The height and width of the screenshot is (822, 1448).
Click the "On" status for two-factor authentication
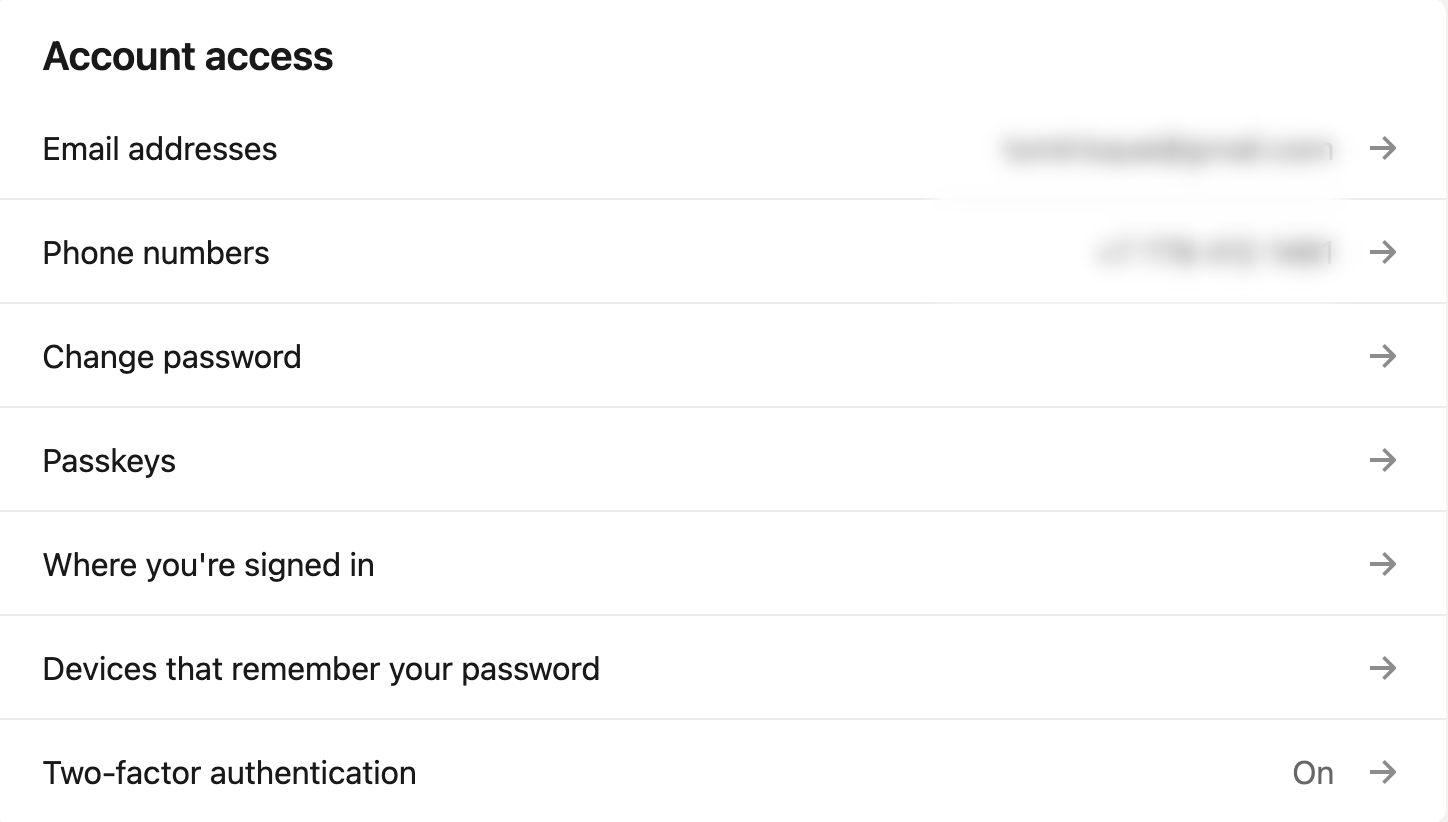(1312, 773)
